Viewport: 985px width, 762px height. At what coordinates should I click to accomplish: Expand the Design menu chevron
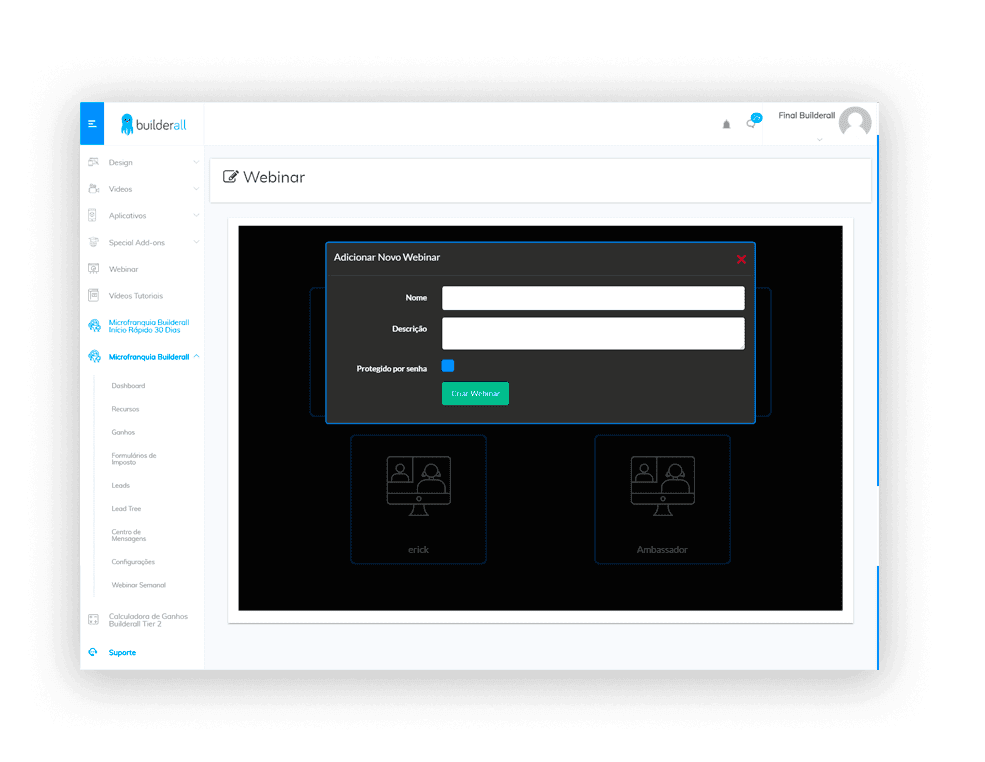[196, 162]
